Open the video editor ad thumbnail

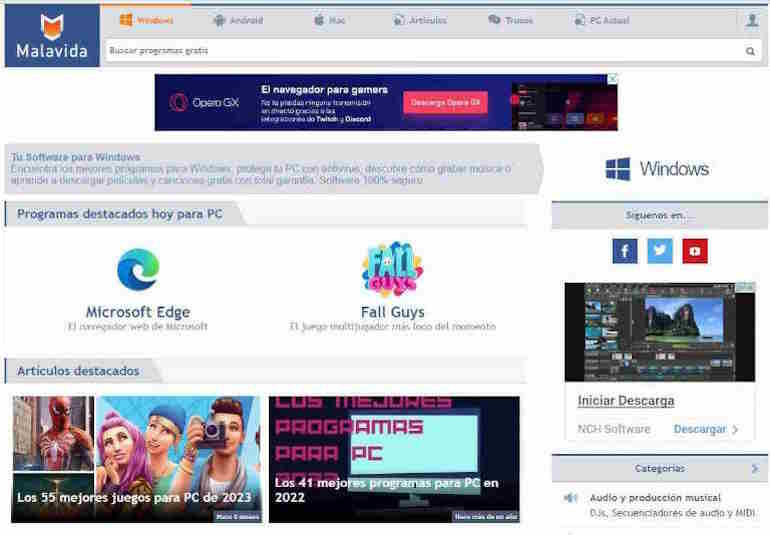click(660, 332)
